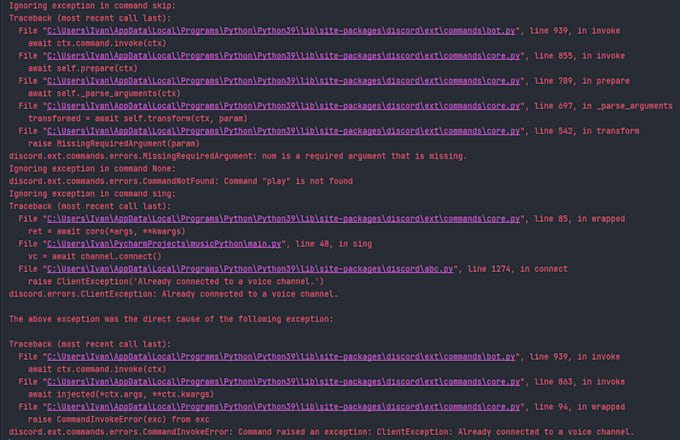Click 'await injected(*ctx.args, **ctx.kwargs)' line
680x440 pixels.
[121, 394]
